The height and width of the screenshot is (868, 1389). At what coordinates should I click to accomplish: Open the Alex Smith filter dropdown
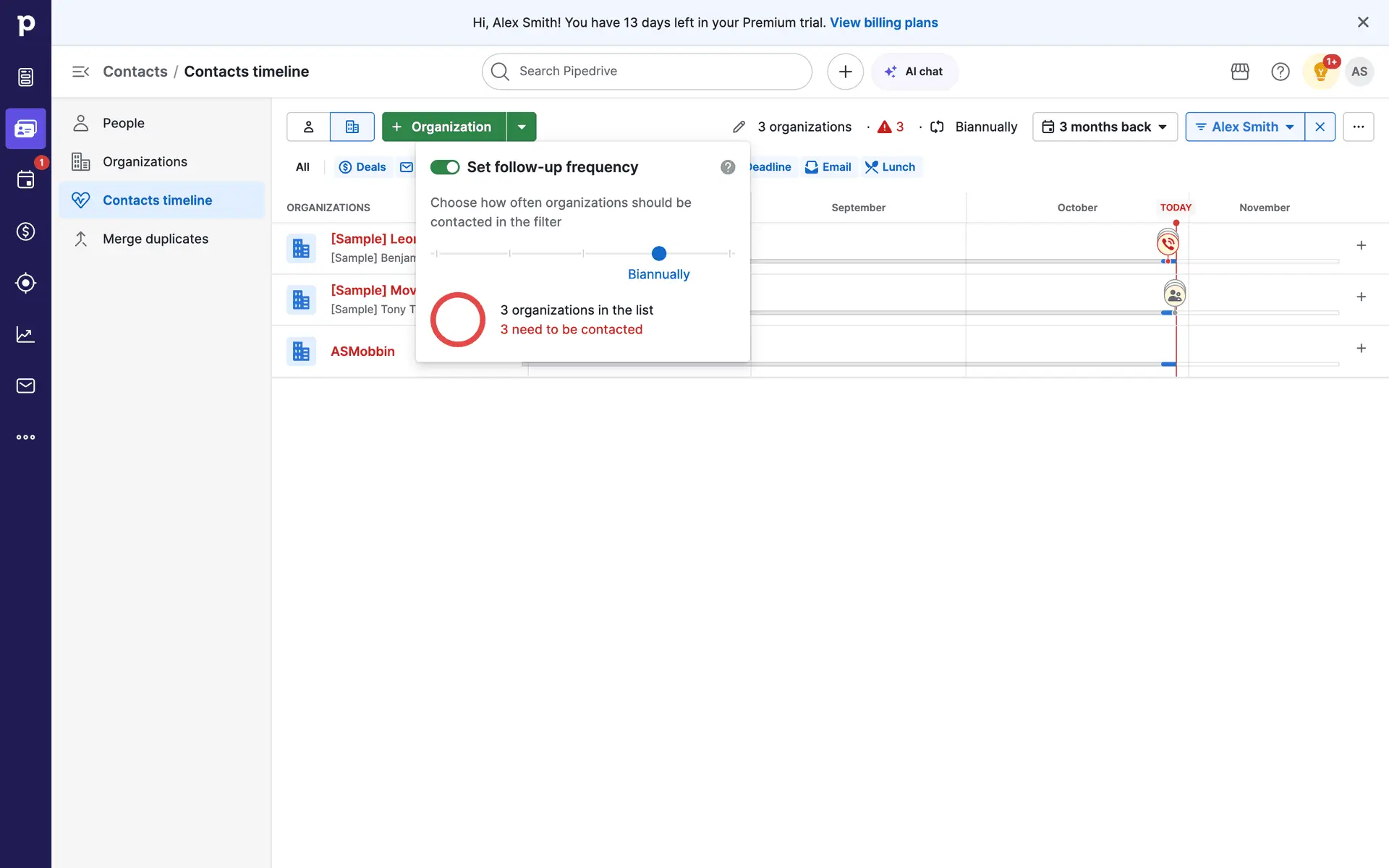[x=1244, y=127]
